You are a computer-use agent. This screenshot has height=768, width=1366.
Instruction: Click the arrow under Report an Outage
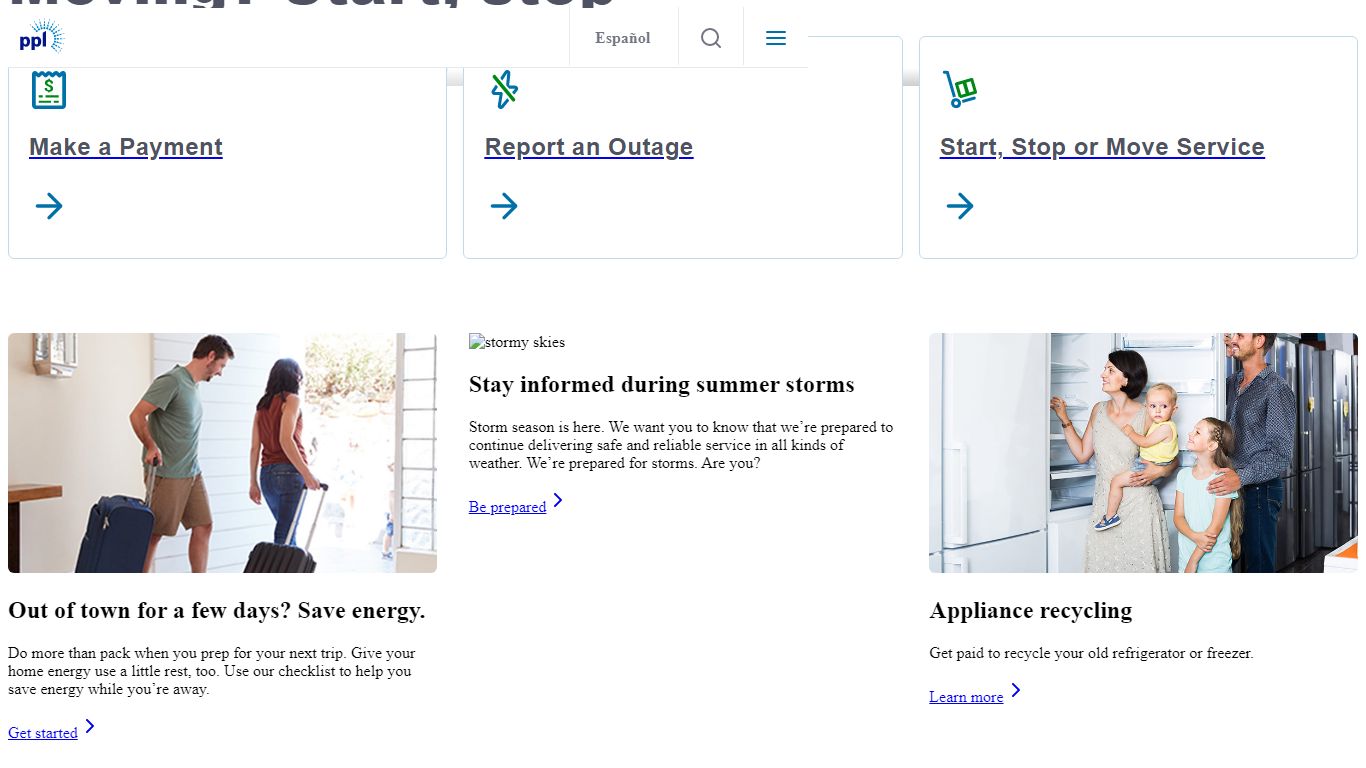(x=504, y=206)
